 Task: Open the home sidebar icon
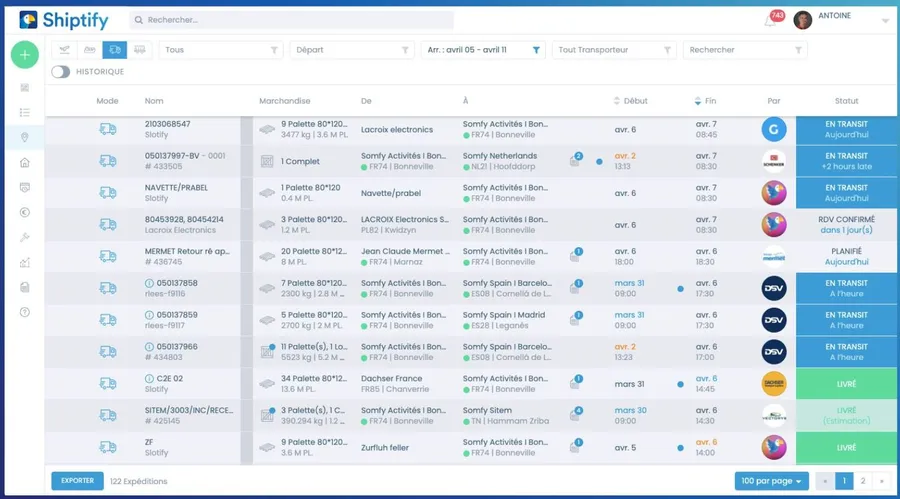(x=25, y=163)
